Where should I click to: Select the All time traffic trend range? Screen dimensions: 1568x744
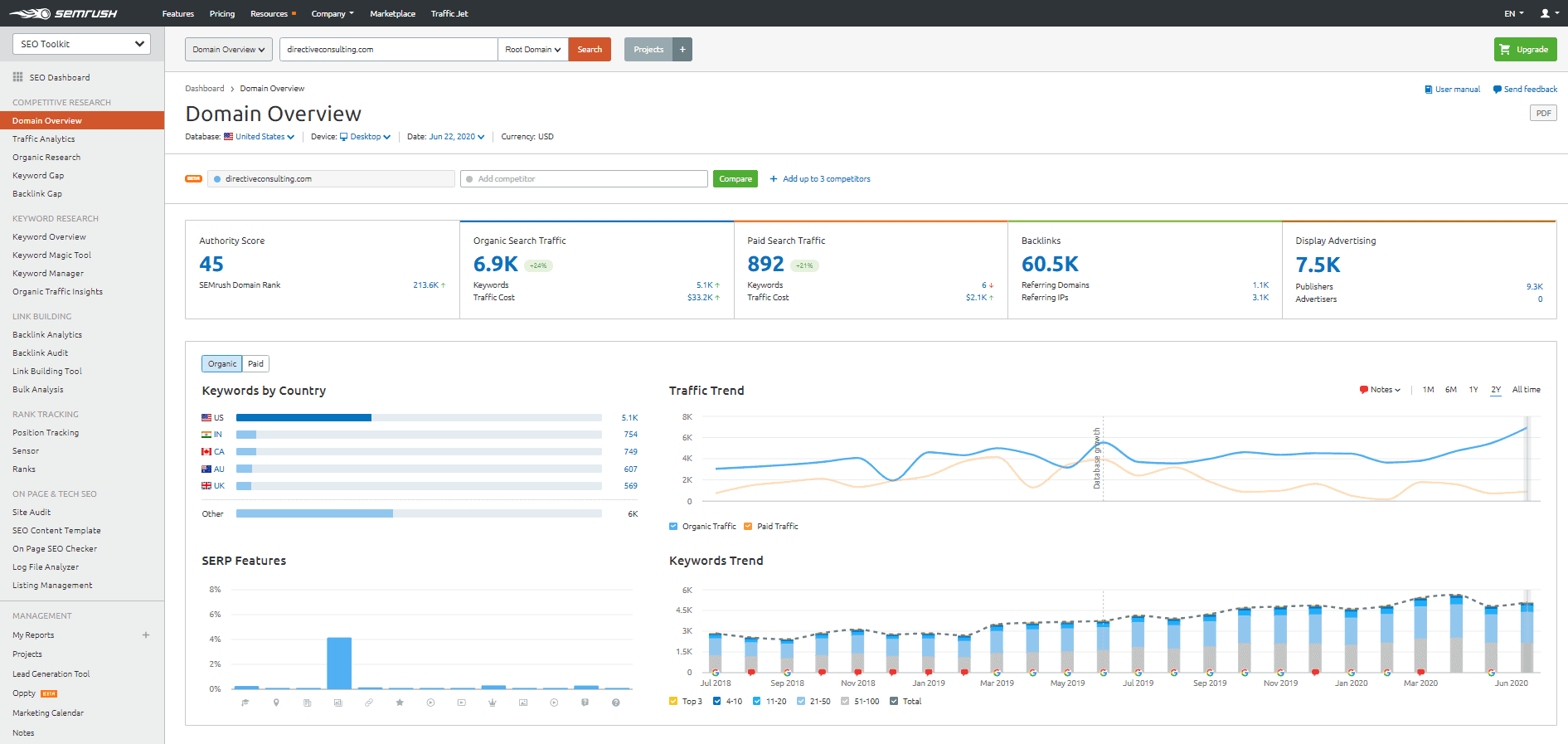click(1526, 390)
